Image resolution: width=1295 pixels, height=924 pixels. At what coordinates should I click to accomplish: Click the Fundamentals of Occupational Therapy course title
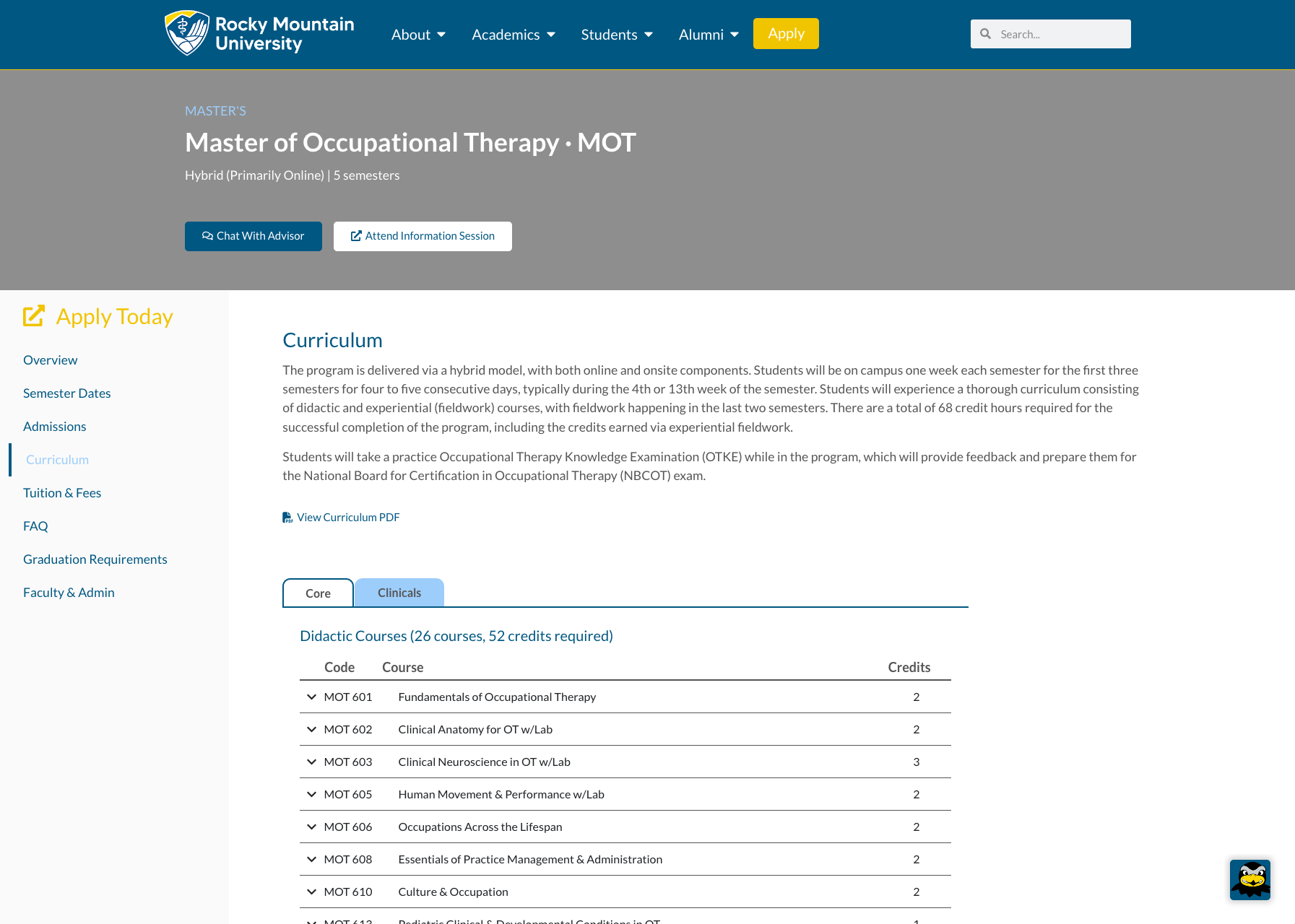[x=497, y=697]
